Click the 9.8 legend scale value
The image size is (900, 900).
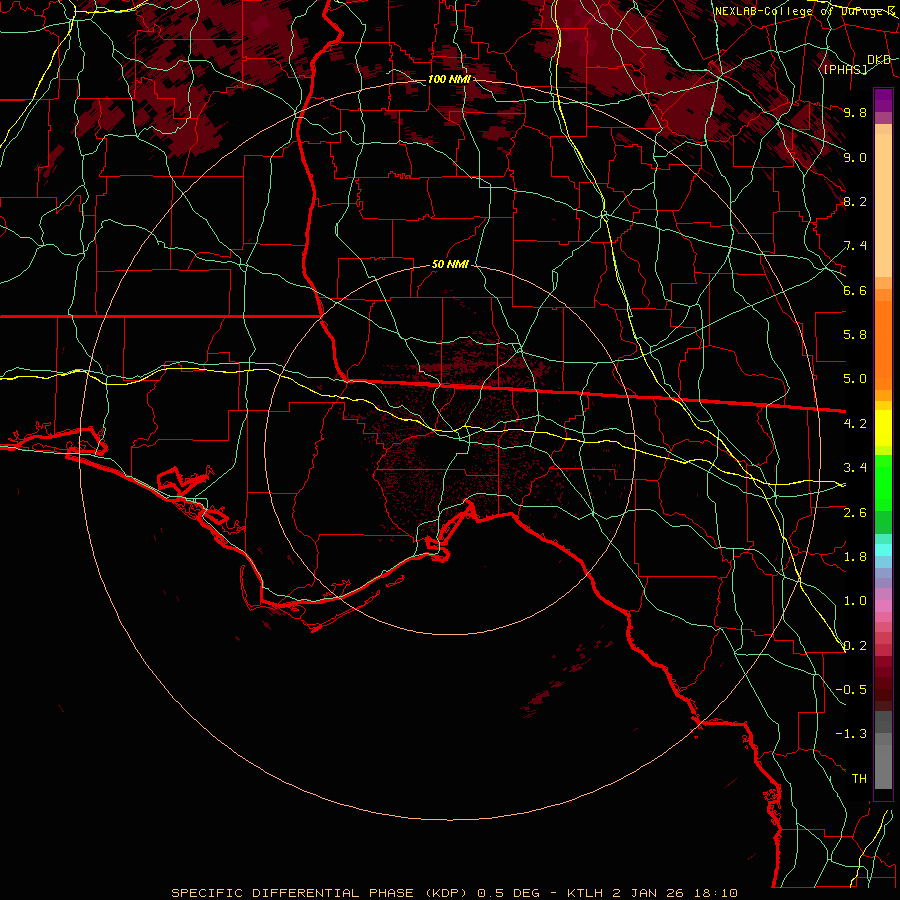(855, 112)
